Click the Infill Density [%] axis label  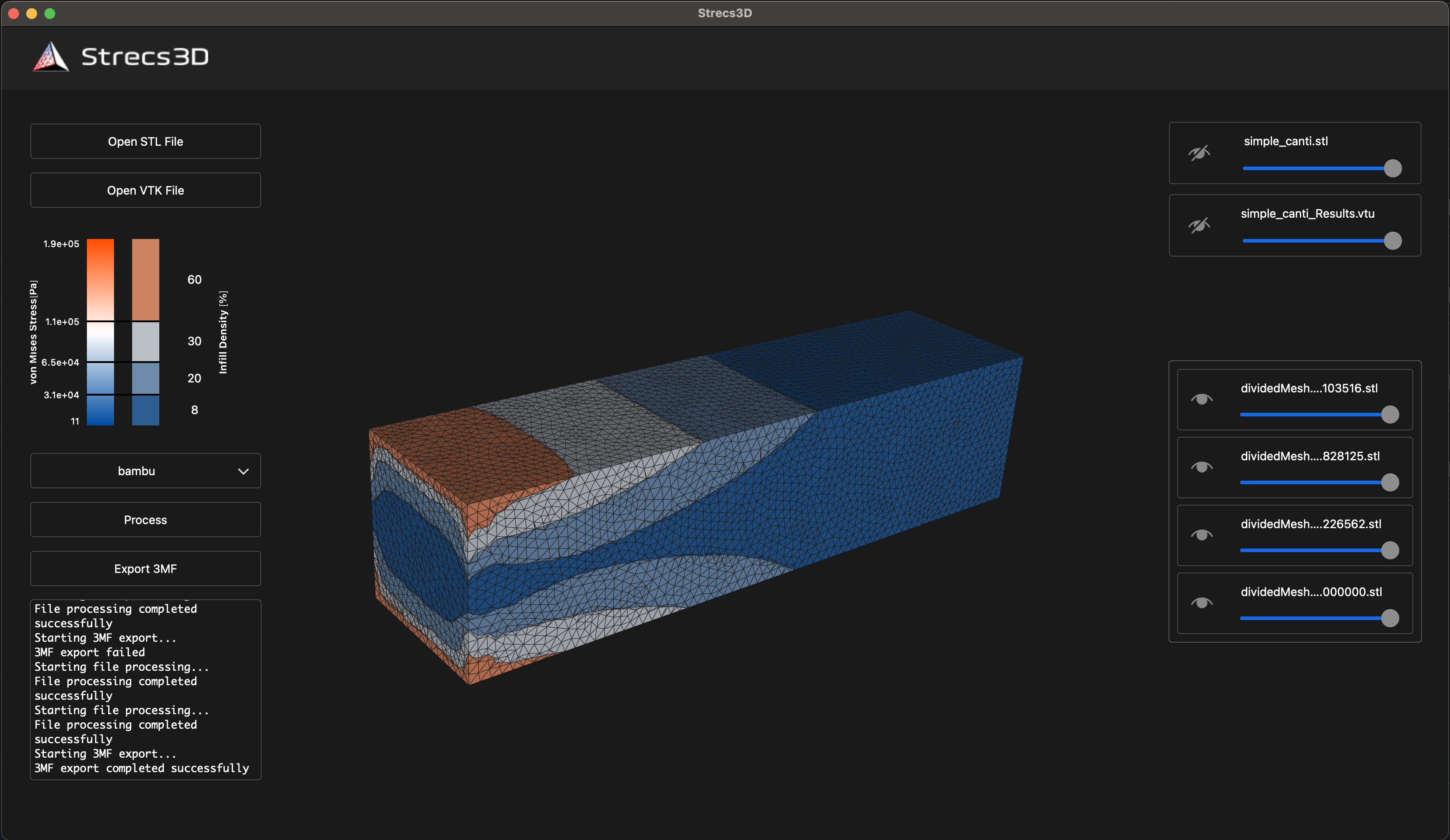point(223,332)
